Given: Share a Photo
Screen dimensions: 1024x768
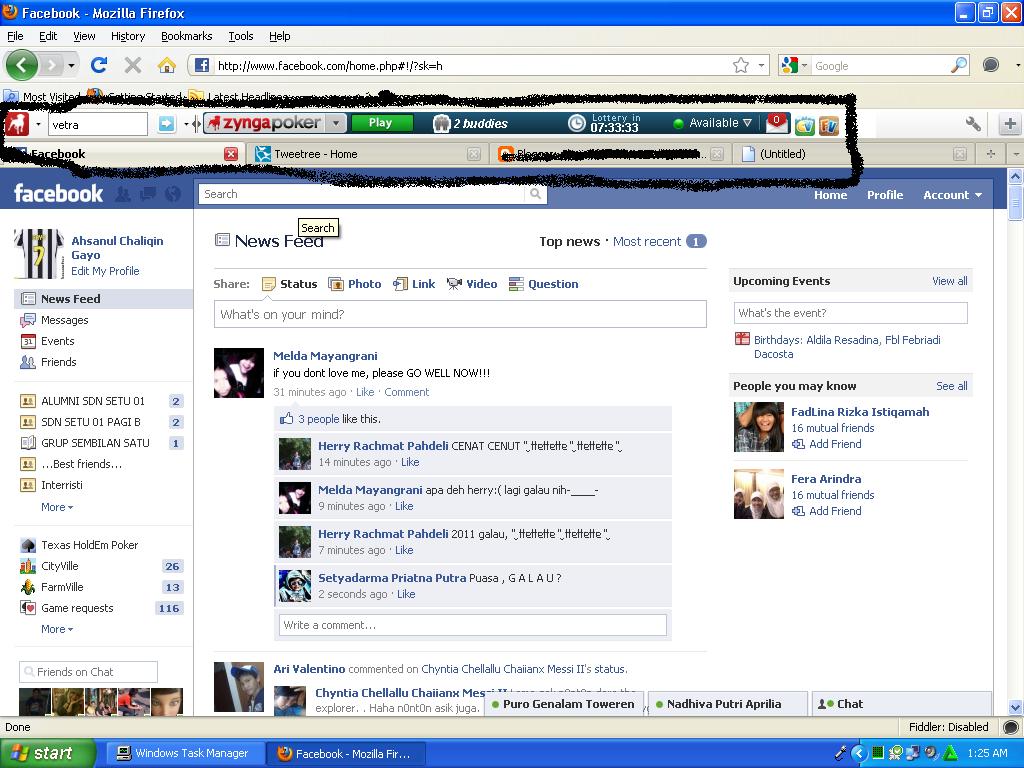Looking at the screenshot, I should 355,284.
